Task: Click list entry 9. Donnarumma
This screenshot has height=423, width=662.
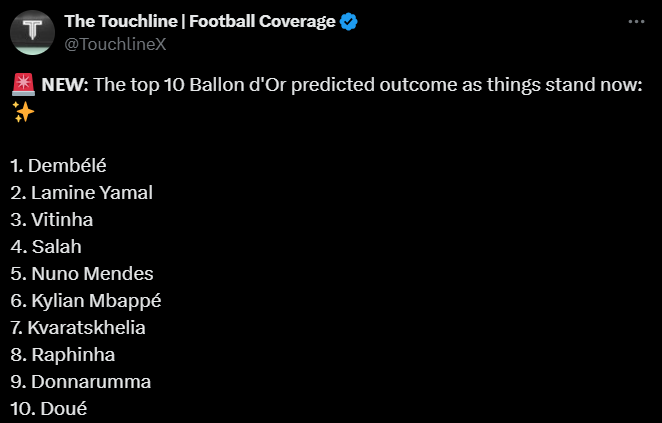Action: pos(81,382)
